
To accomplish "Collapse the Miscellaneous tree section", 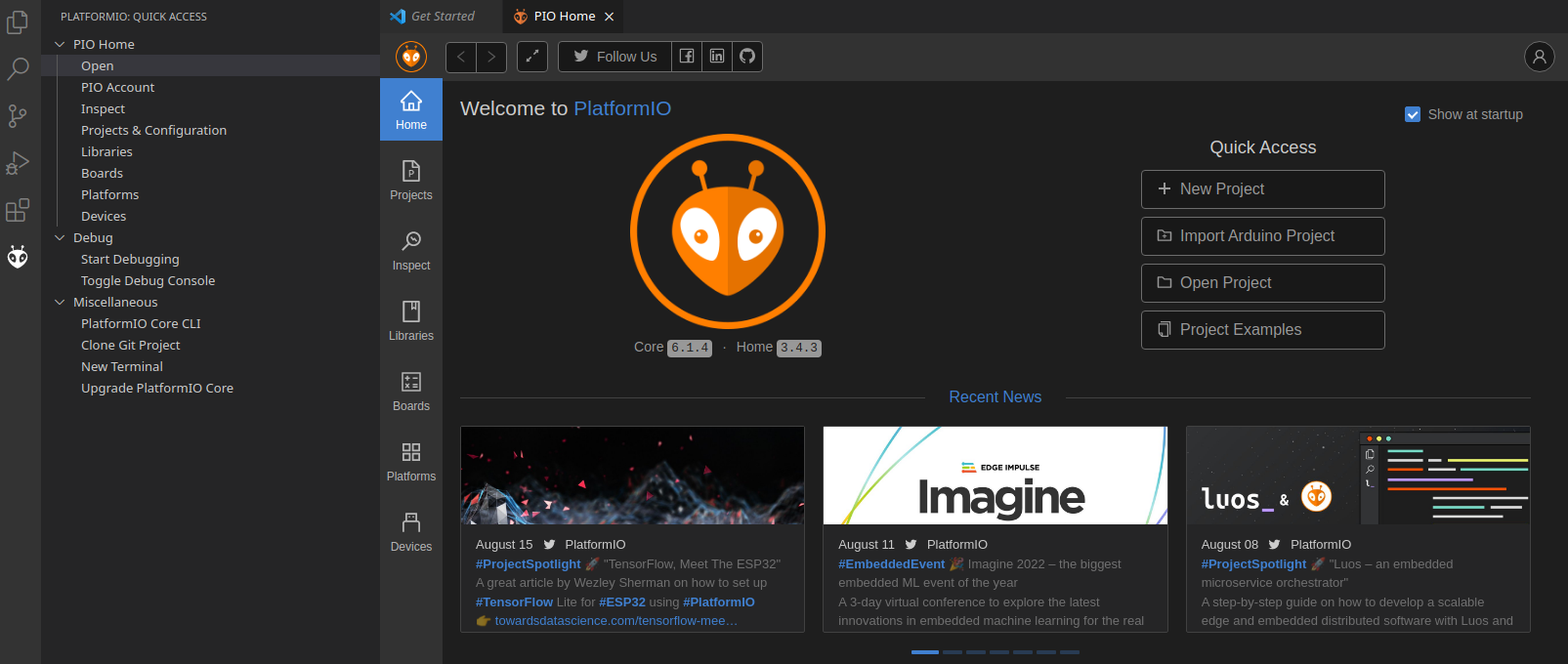I will [x=60, y=302].
